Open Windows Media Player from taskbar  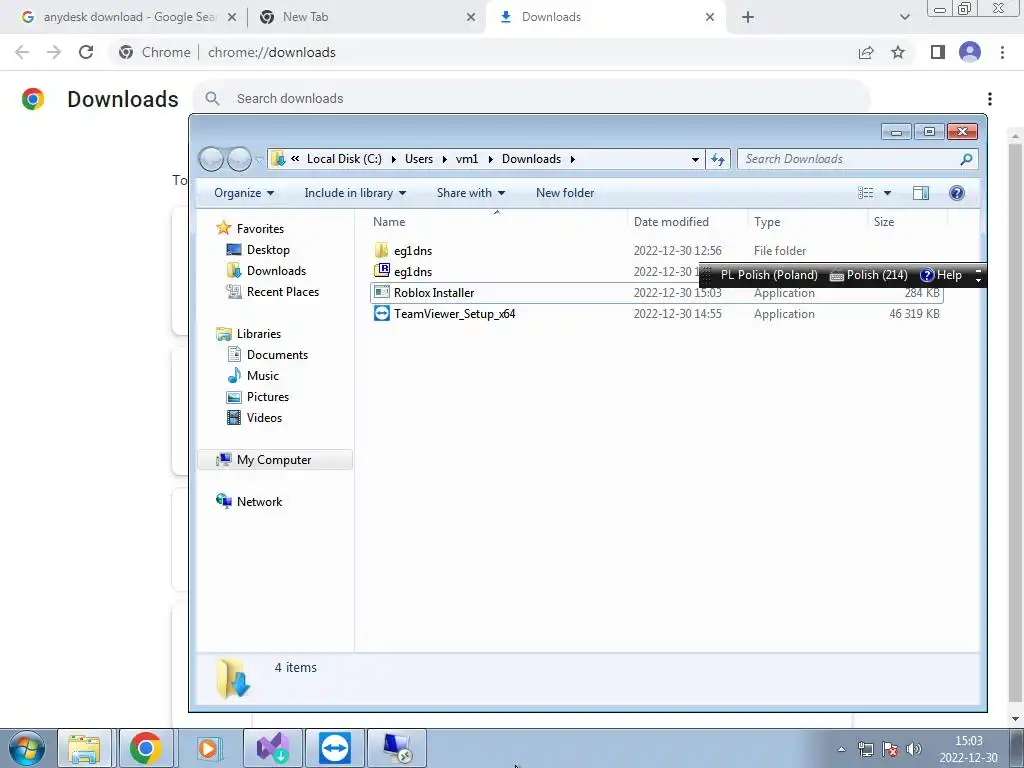[208, 748]
